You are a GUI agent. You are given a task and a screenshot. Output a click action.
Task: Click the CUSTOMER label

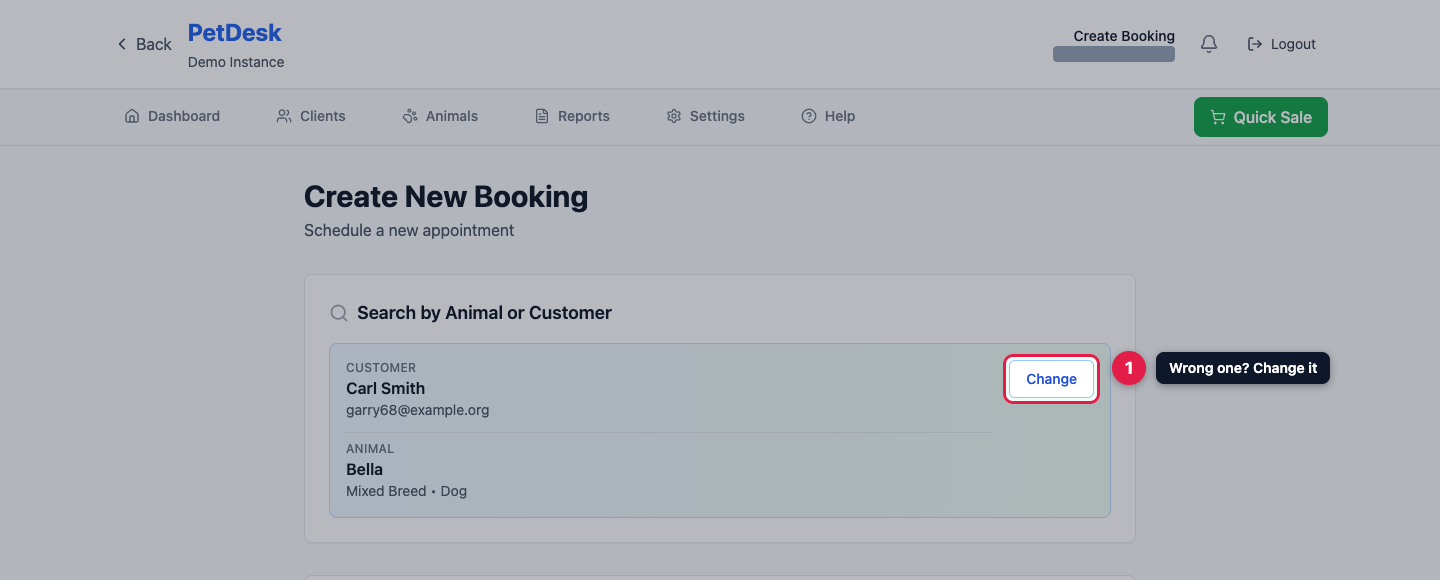point(381,367)
